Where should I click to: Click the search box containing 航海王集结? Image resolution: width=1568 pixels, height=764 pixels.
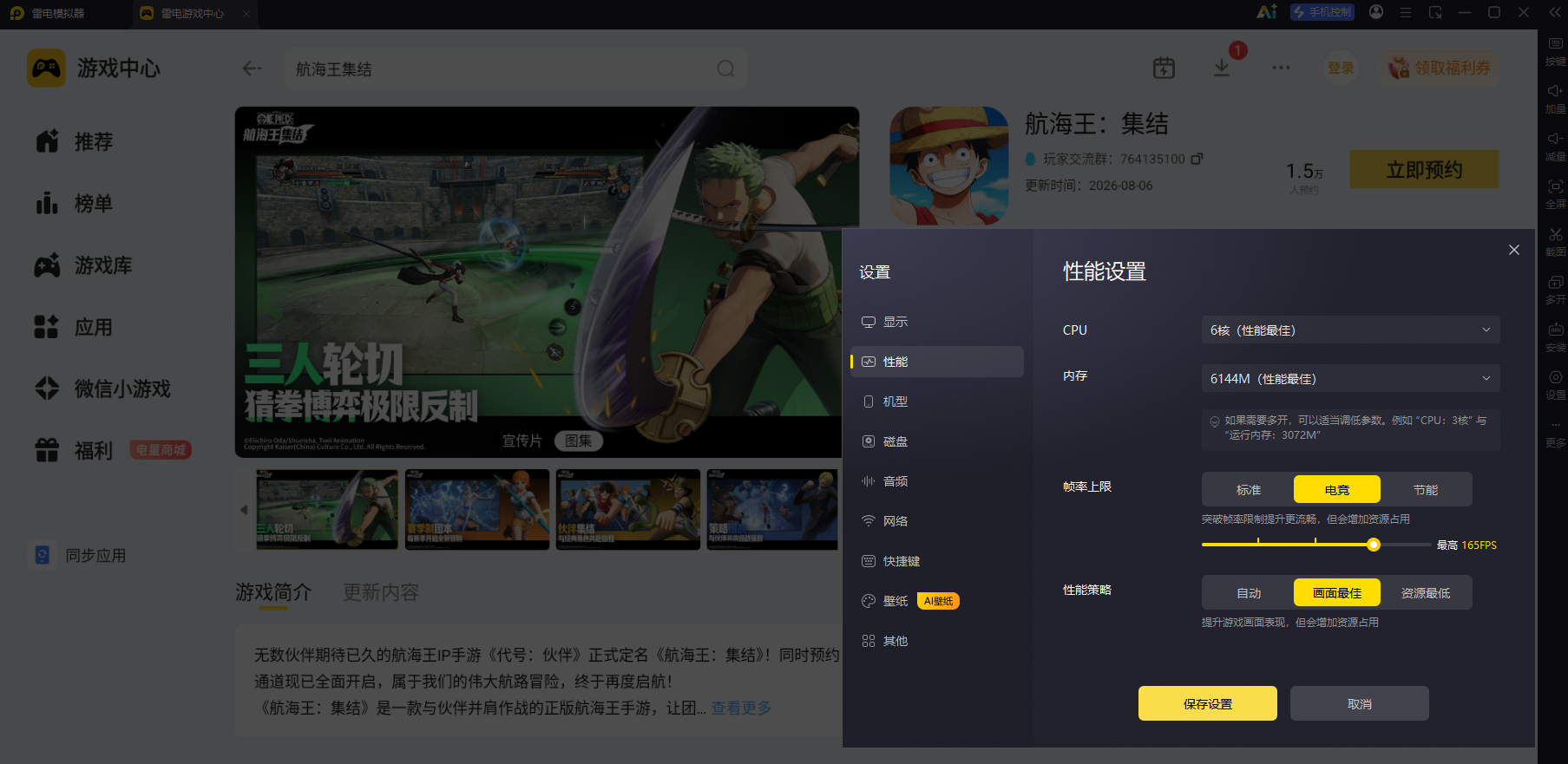coord(515,69)
